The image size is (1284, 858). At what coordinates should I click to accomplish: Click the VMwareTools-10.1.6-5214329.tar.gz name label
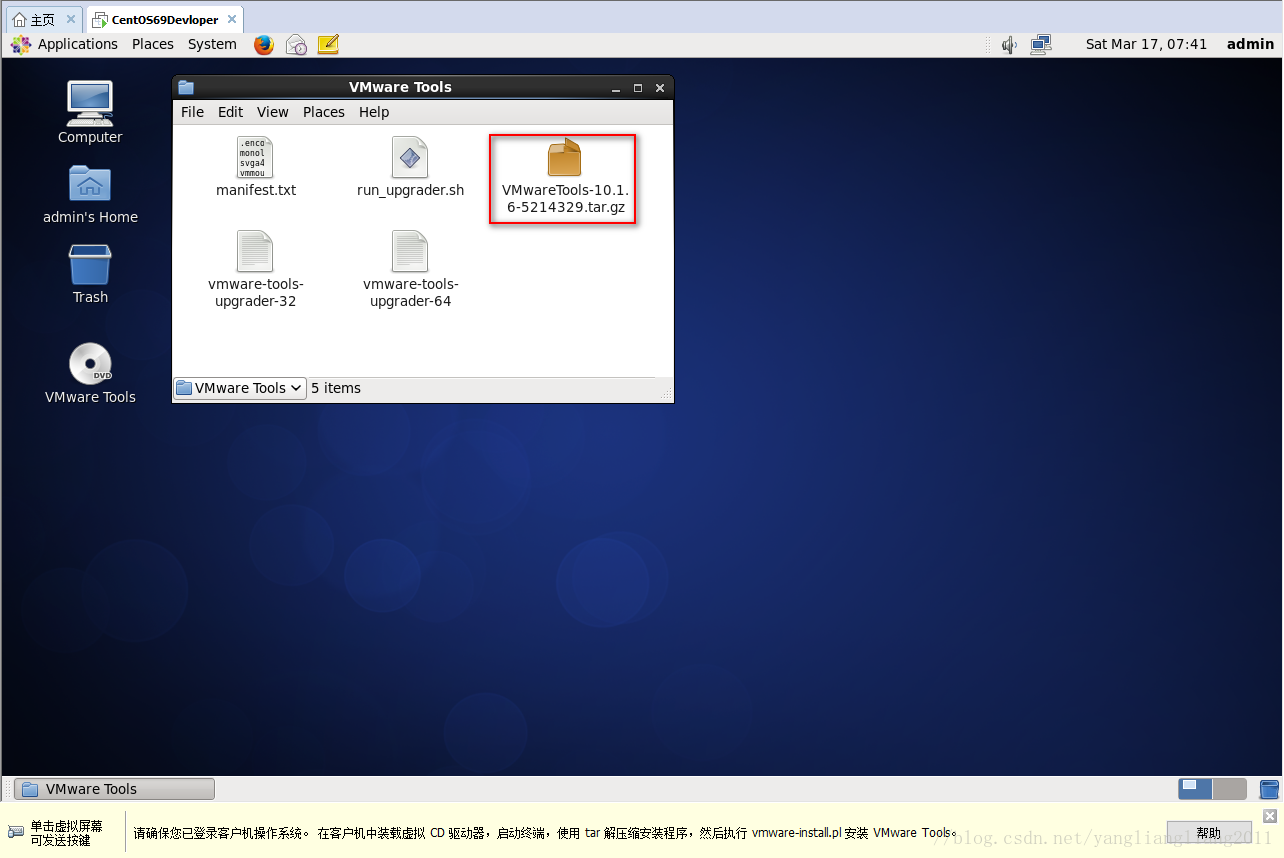(x=565, y=198)
